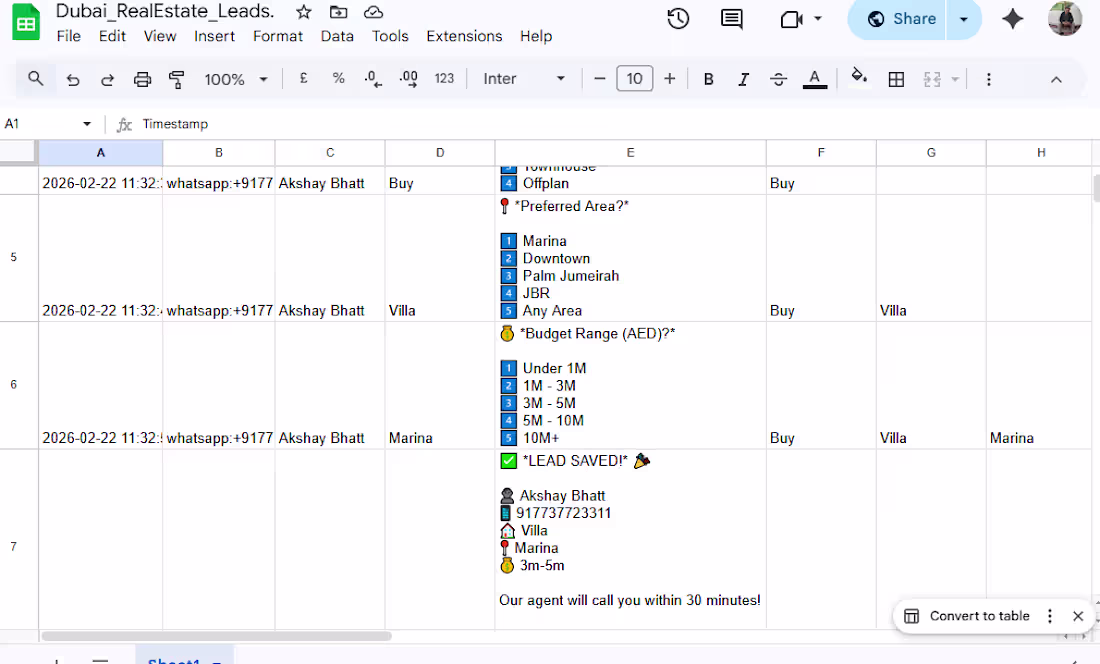Start a paint format copy
Image resolution: width=1100 pixels, height=664 pixels.
coord(176,78)
